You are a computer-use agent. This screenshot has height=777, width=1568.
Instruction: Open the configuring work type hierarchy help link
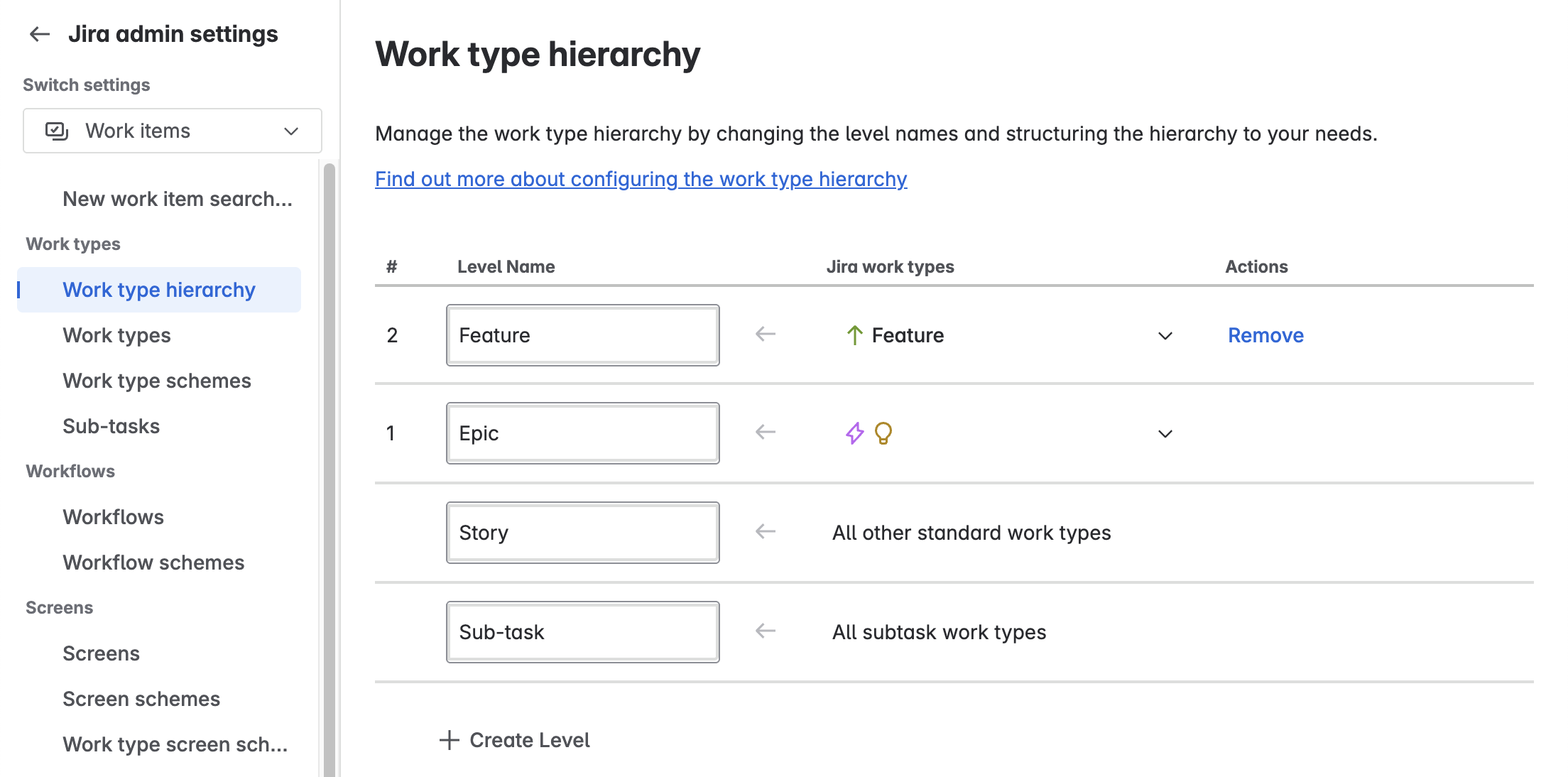point(641,179)
